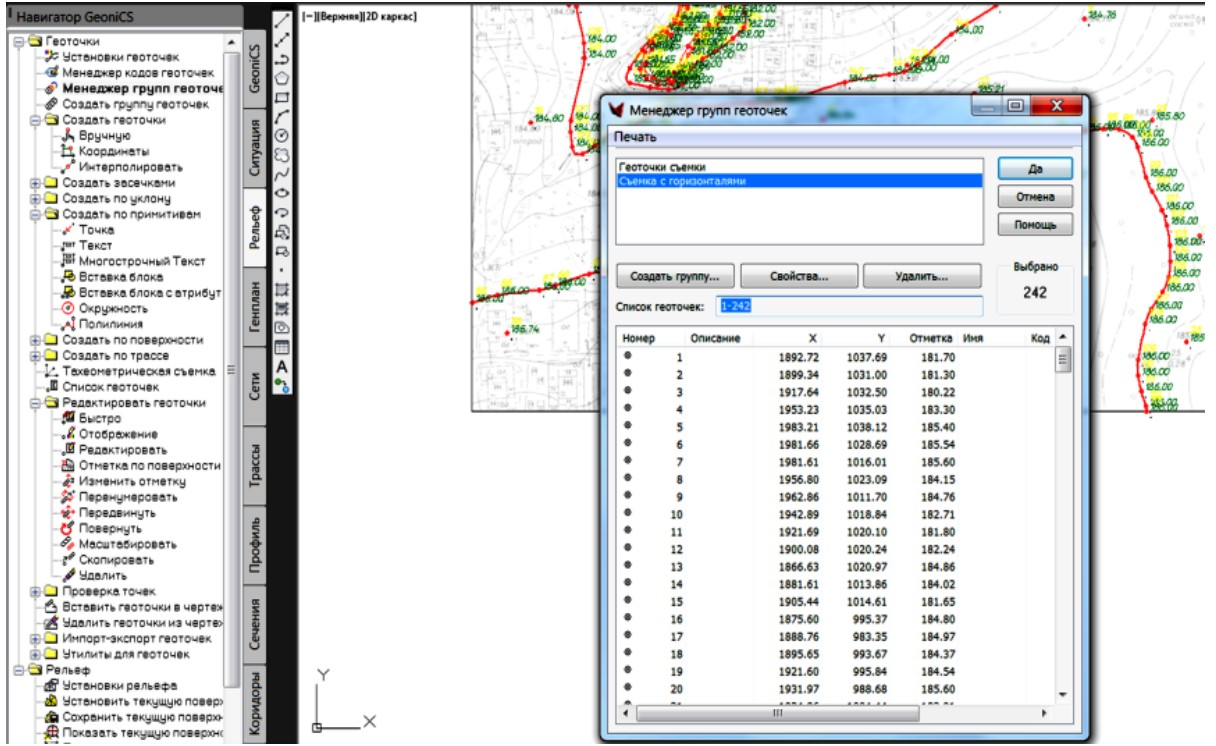Click the Удалить... button in dialog
This screenshot has height=746, width=1216.
(923, 275)
